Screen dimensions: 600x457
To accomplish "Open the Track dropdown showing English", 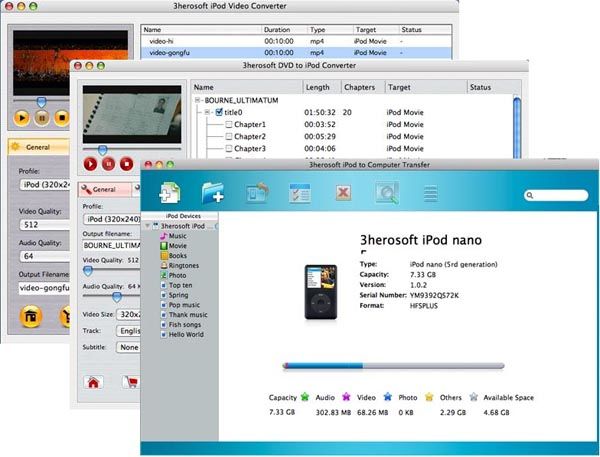I will coord(128,331).
